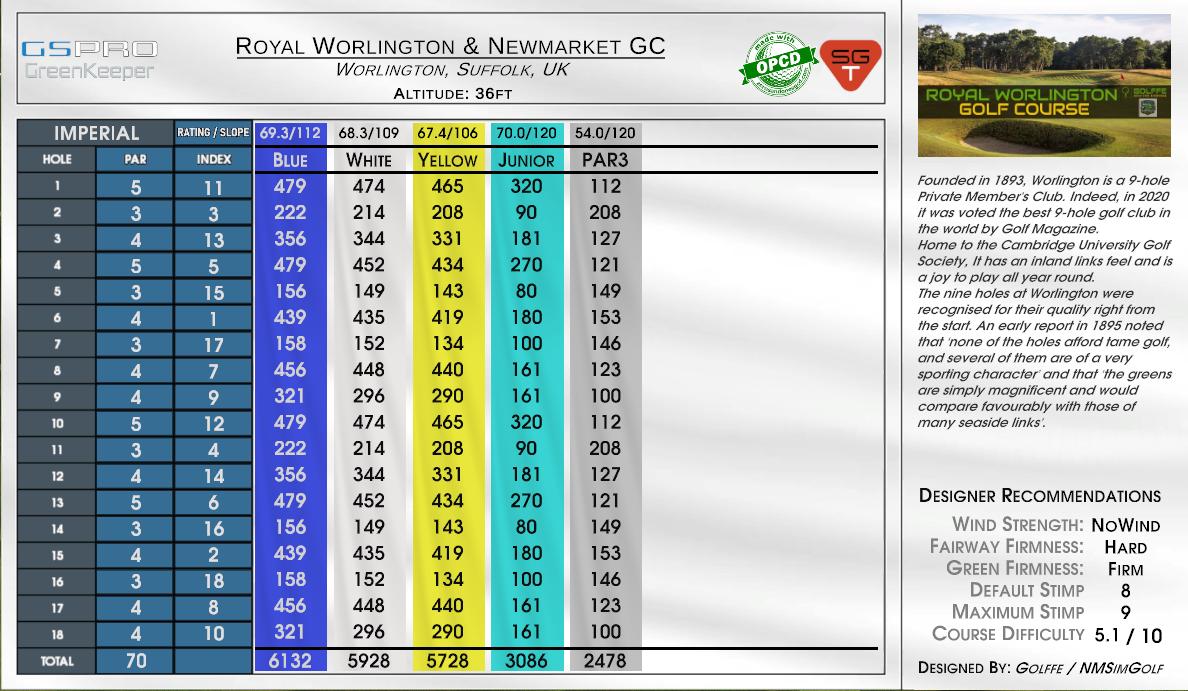Image resolution: width=1188 pixels, height=691 pixels.
Task: Click Blue yardage 158 on hole 16
Action: pos(290,580)
